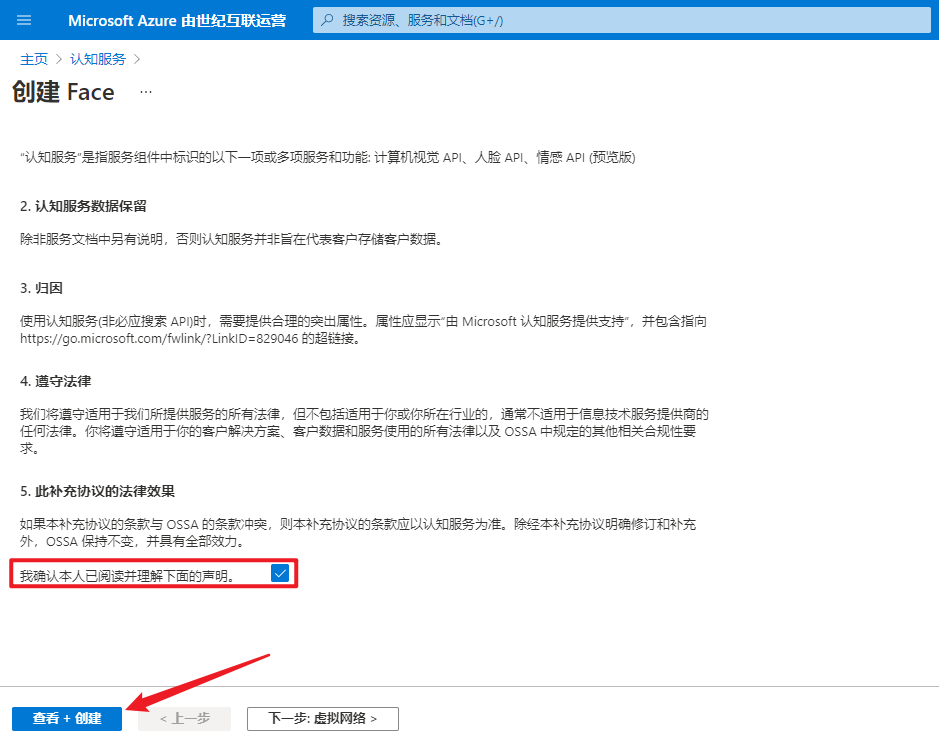Click the 查看 + 创建 button
Screen dimensions: 939x741
click(67, 718)
